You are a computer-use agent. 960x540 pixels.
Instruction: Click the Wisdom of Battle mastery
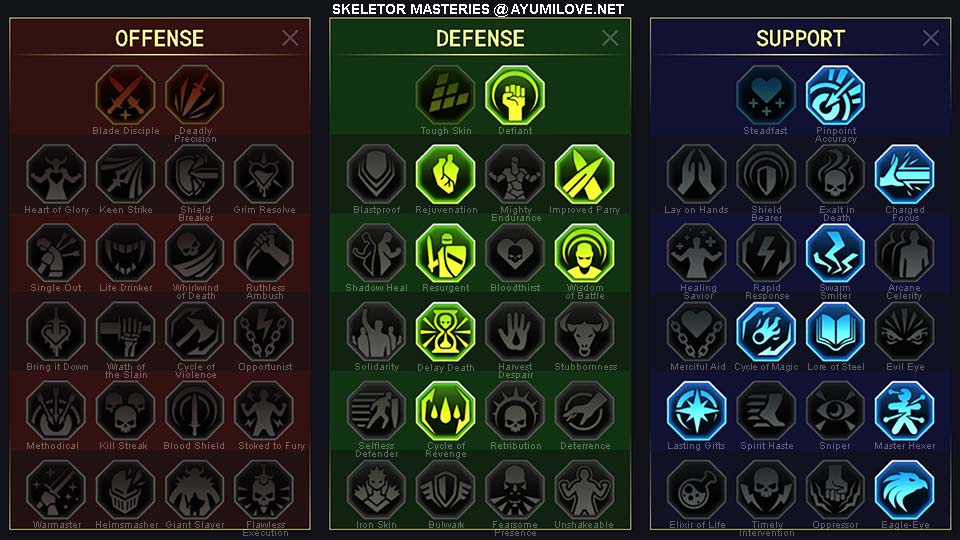click(x=585, y=253)
